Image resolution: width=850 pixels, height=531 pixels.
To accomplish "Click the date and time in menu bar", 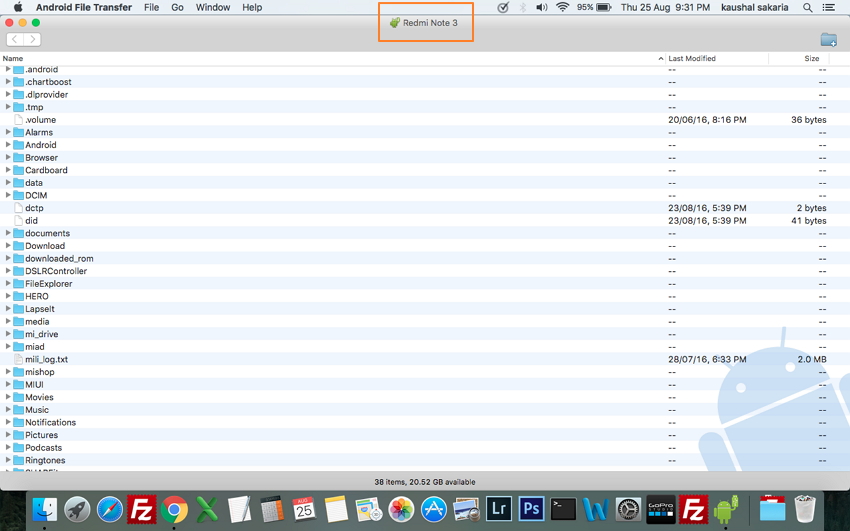I will coord(665,8).
